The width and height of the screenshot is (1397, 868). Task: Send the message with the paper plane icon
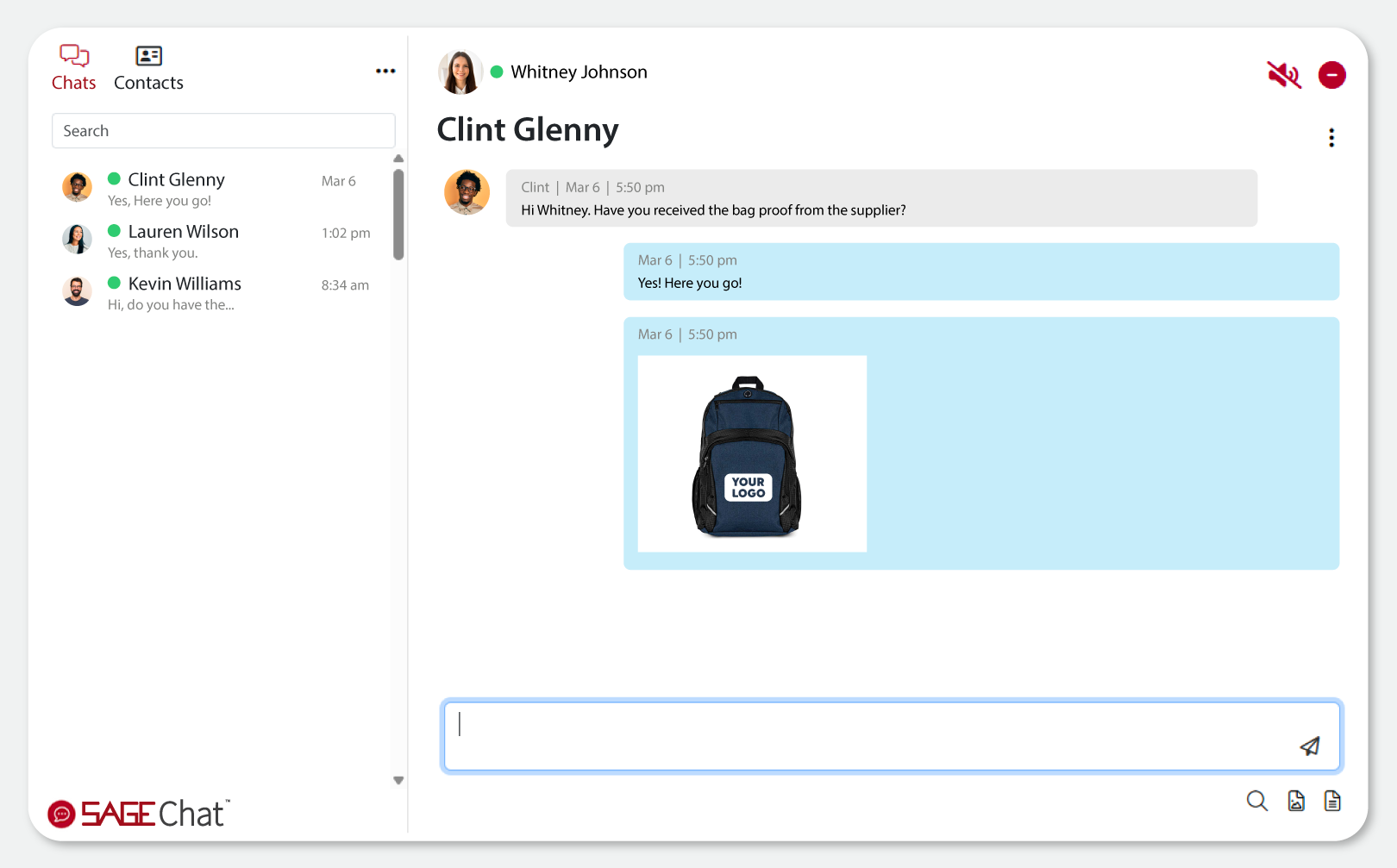[1310, 746]
